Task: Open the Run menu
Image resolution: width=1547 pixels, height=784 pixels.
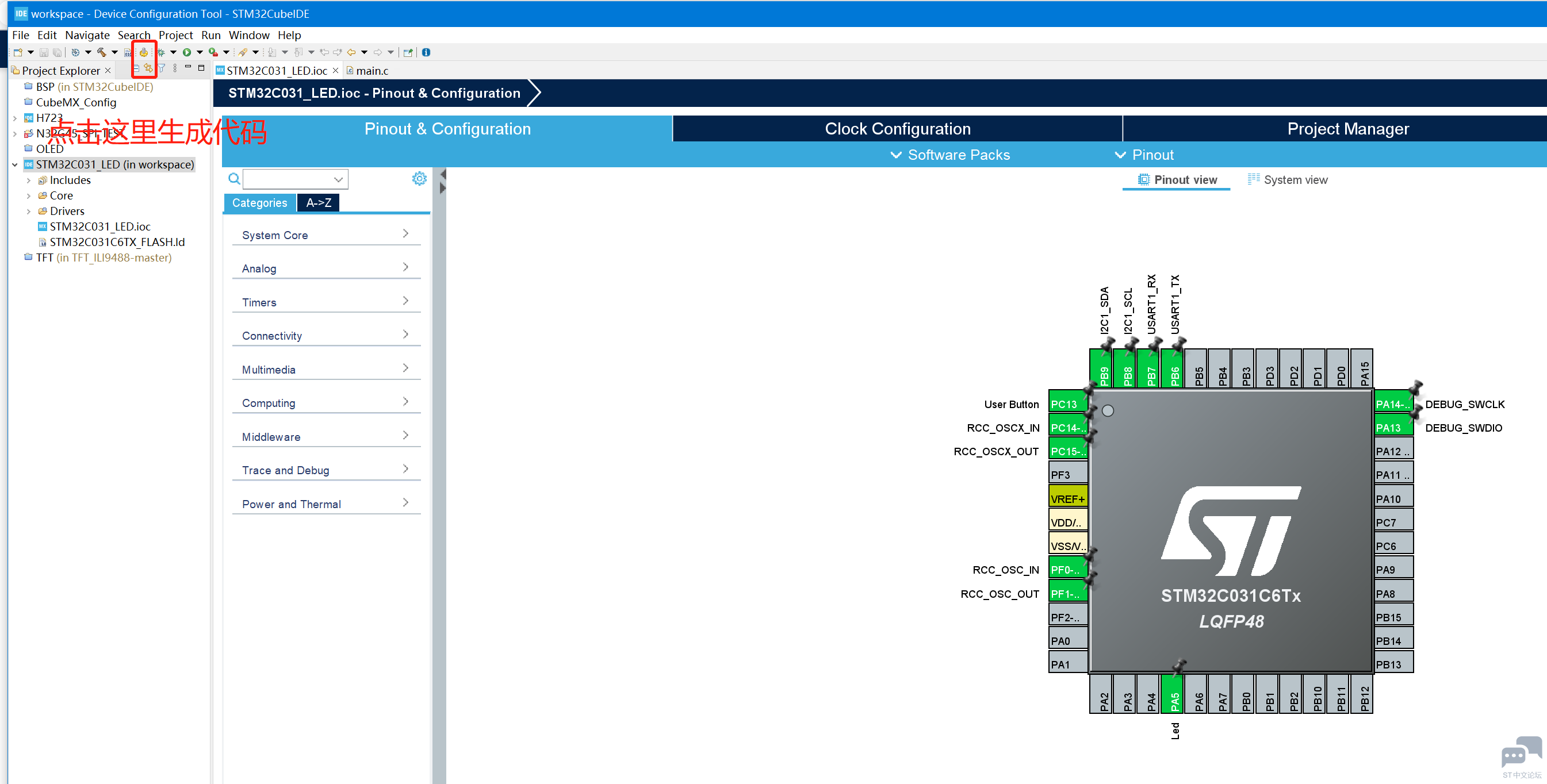Action: [211, 35]
